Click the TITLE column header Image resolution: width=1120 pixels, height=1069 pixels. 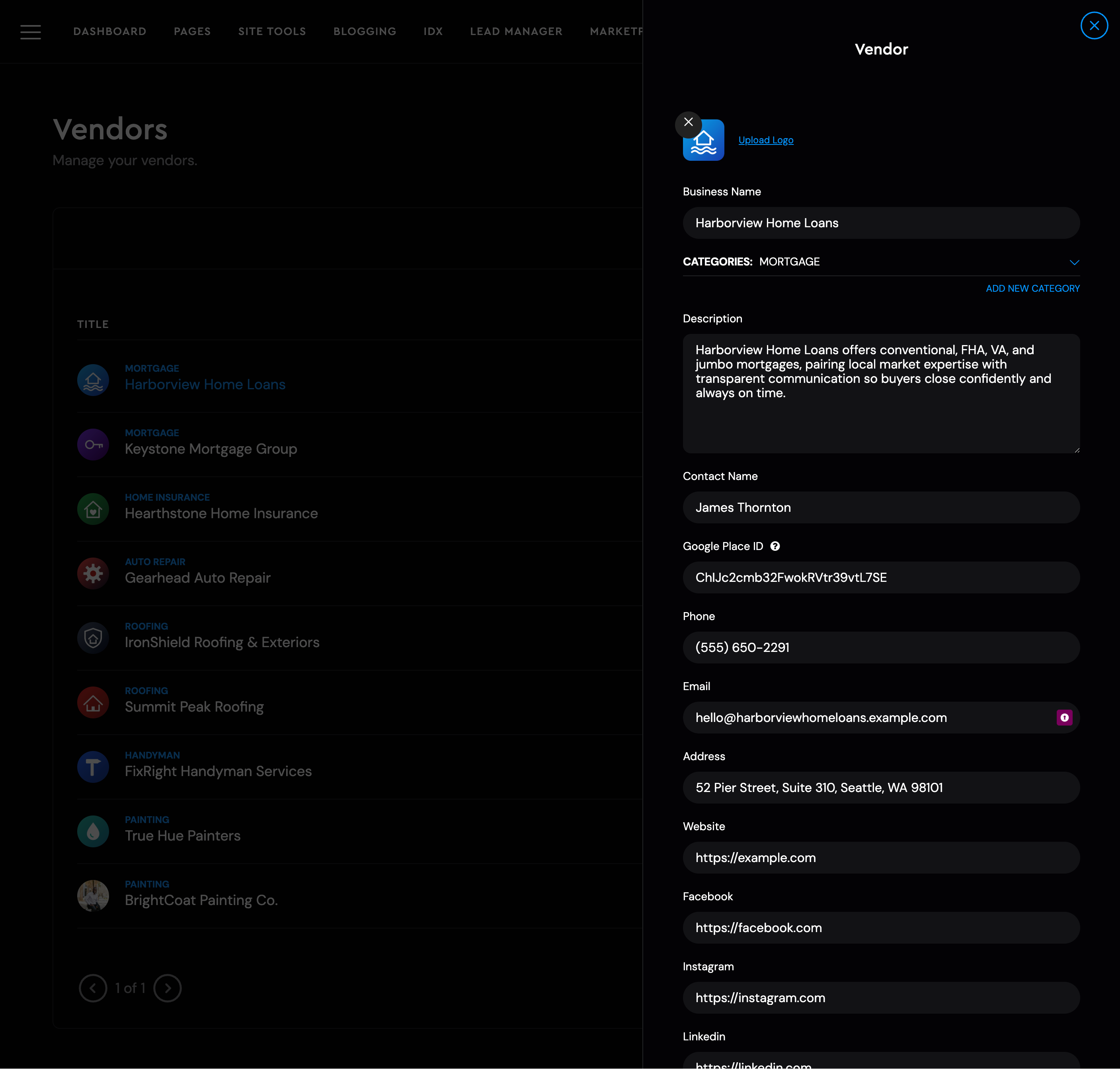(x=93, y=324)
